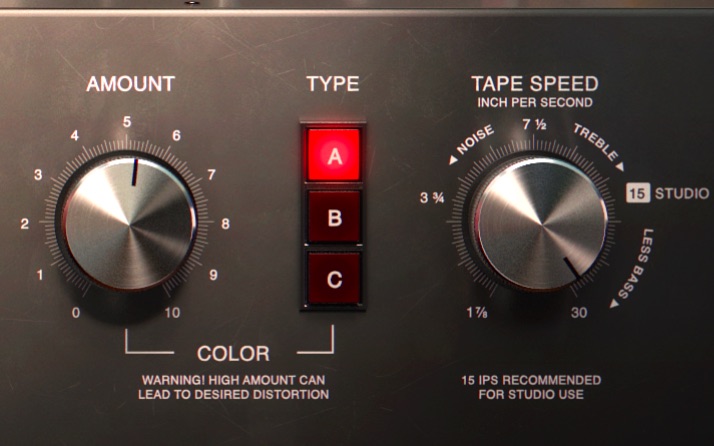
Task: Choose 30 tape speed label
Action: click(579, 313)
